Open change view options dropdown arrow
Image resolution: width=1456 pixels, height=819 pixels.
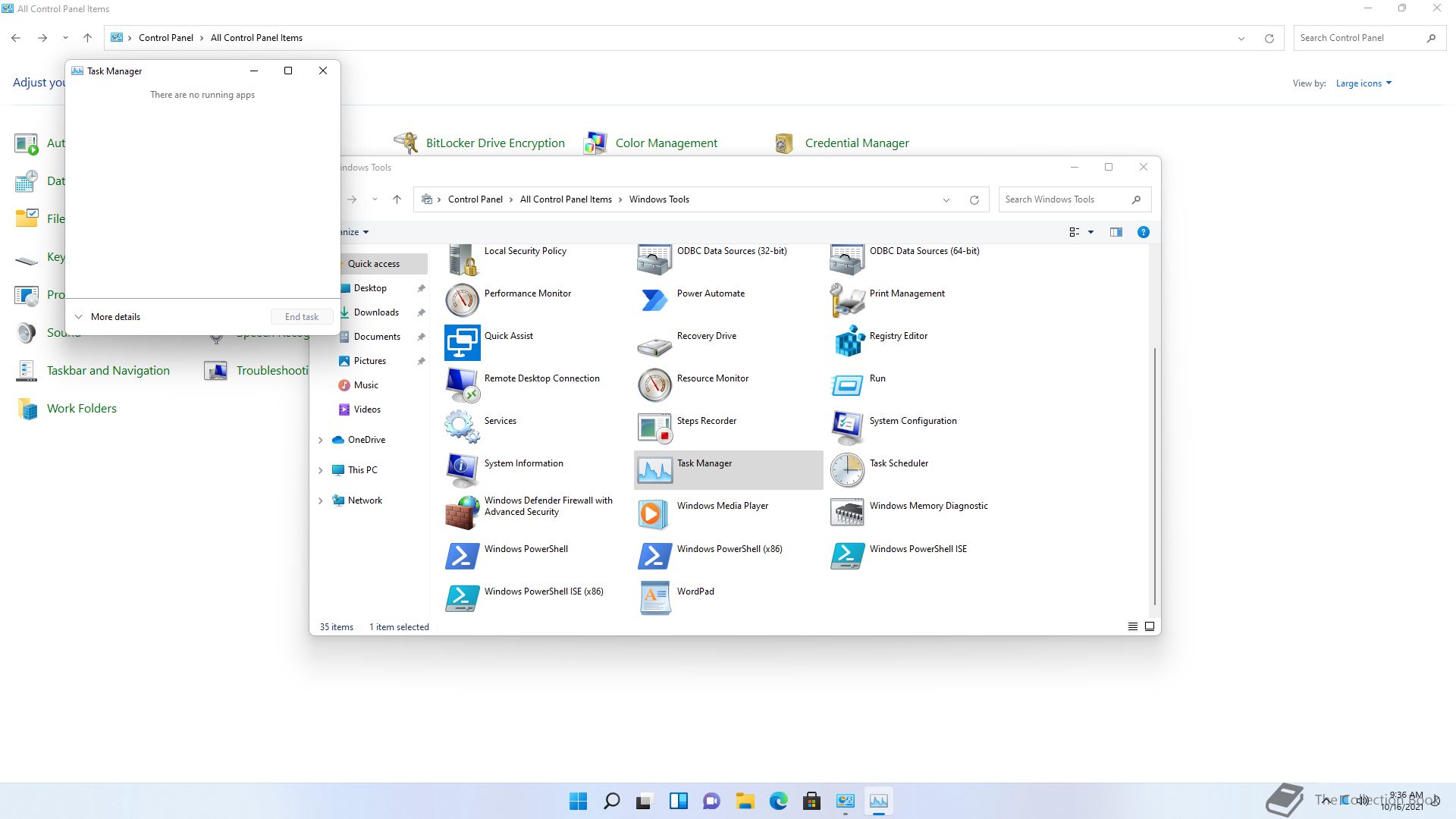point(1090,232)
